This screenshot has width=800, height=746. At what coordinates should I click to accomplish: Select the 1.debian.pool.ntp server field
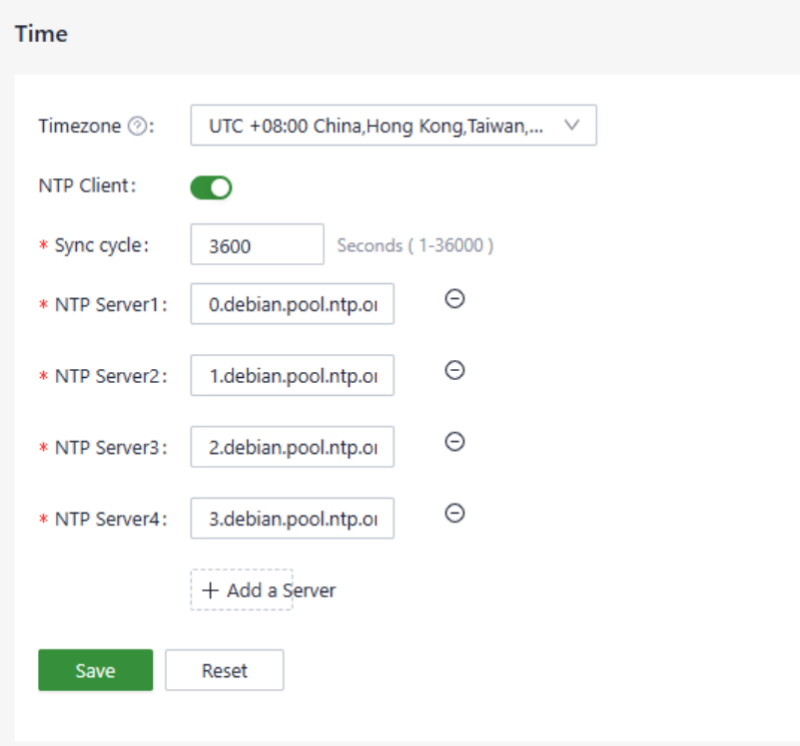coord(292,376)
